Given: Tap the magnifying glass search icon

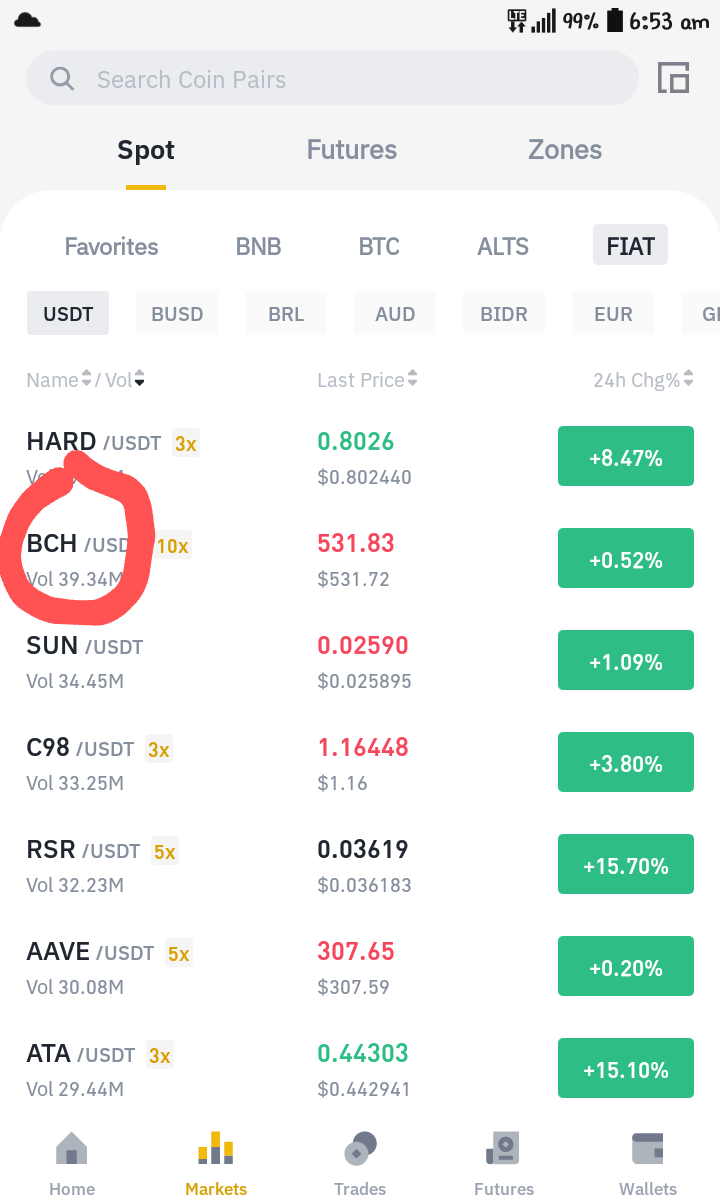Looking at the screenshot, I should click(62, 78).
